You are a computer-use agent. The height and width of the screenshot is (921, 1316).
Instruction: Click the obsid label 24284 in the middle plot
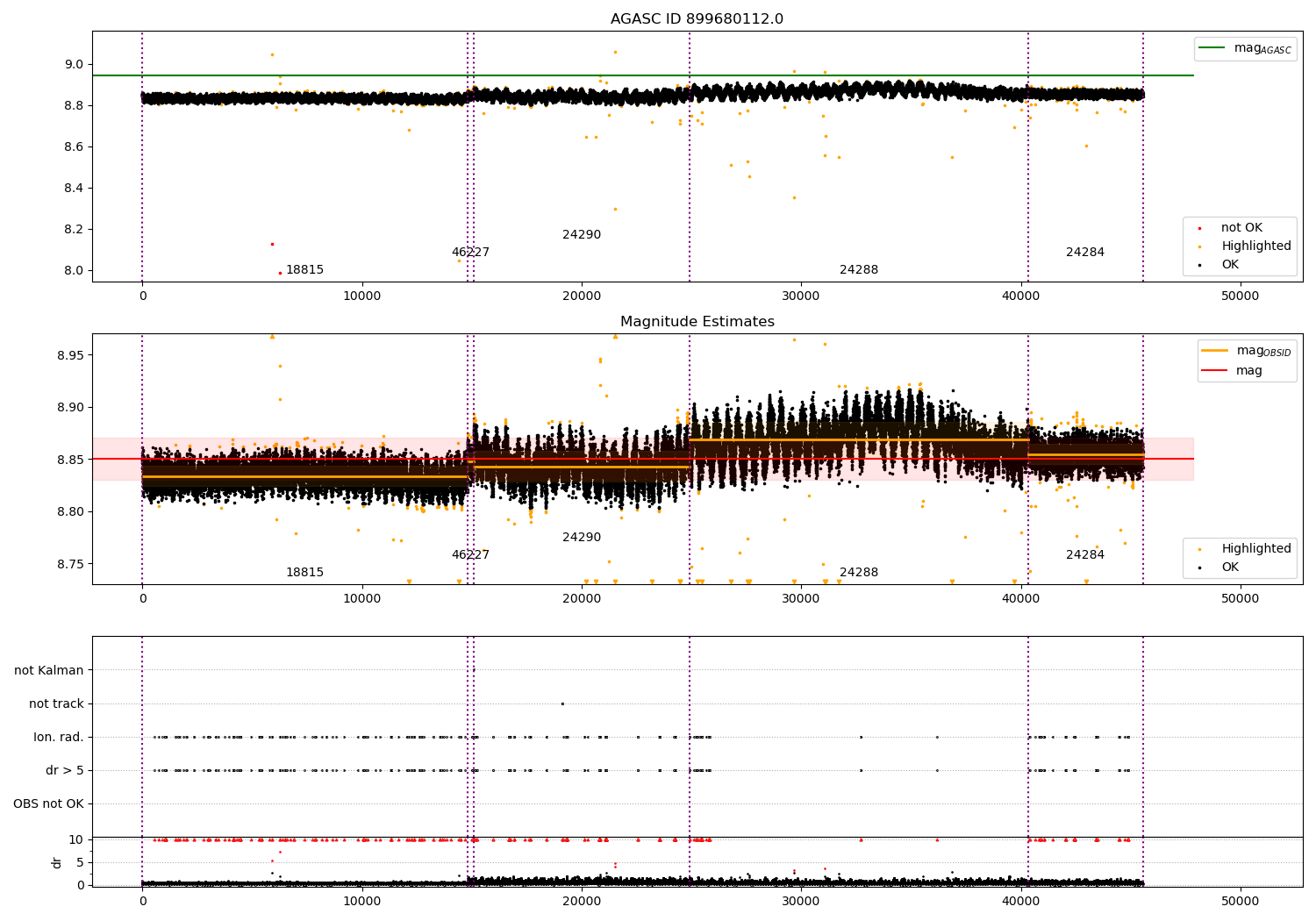(x=1085, y=555)
